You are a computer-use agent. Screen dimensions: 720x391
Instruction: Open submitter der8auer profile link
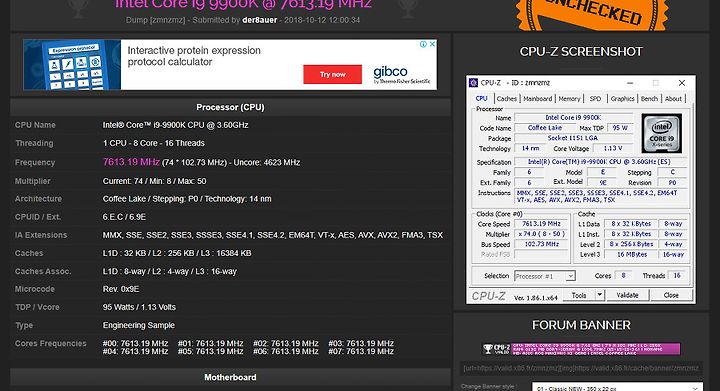[x=259, y=20]
